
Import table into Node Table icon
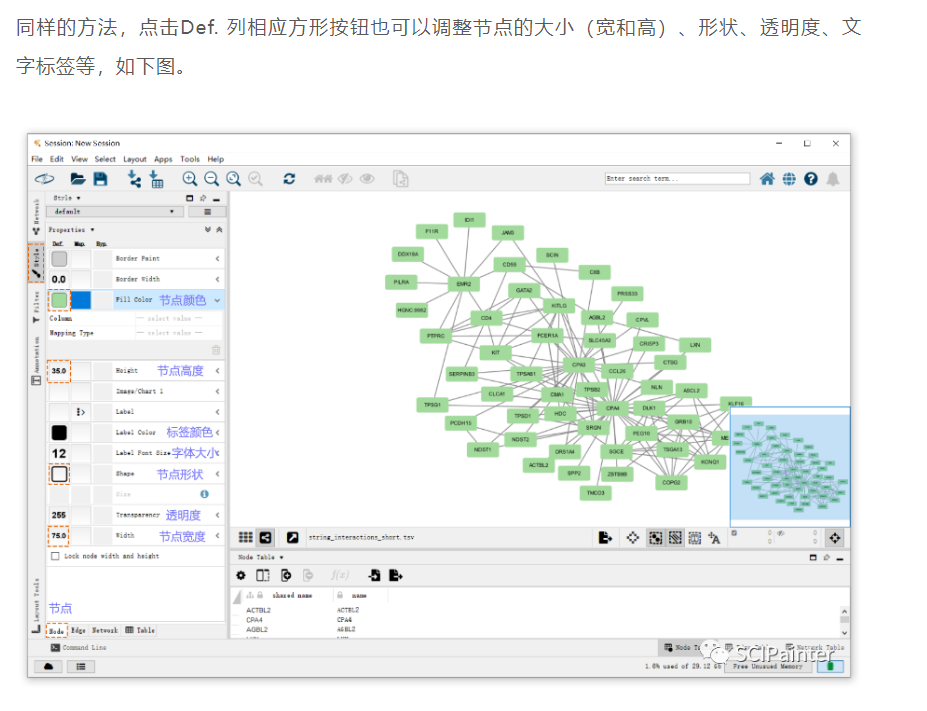tap(374, 575)
